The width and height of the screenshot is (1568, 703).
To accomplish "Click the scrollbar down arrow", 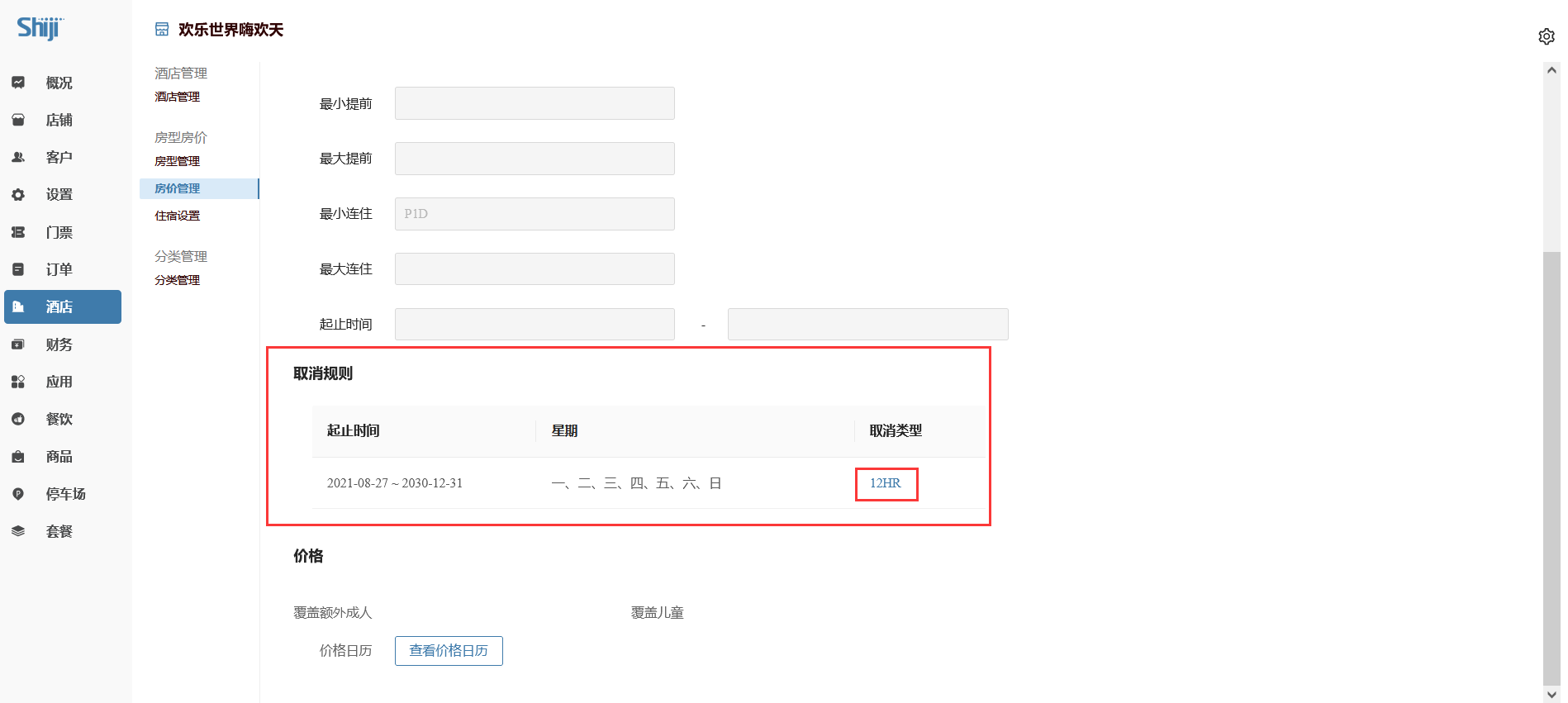I will pos(1551,695).
